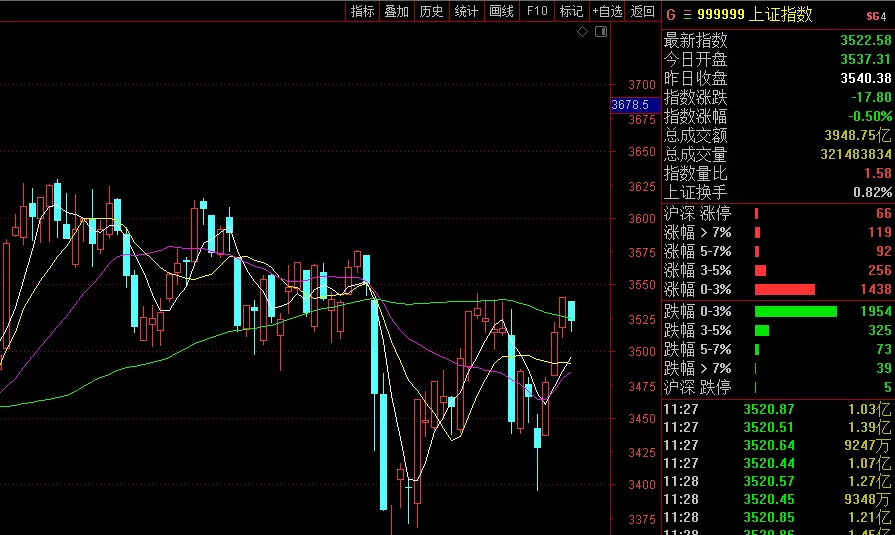
Task: Select 叠加 overlay in the toolbar
Action: tap(396, 11)
